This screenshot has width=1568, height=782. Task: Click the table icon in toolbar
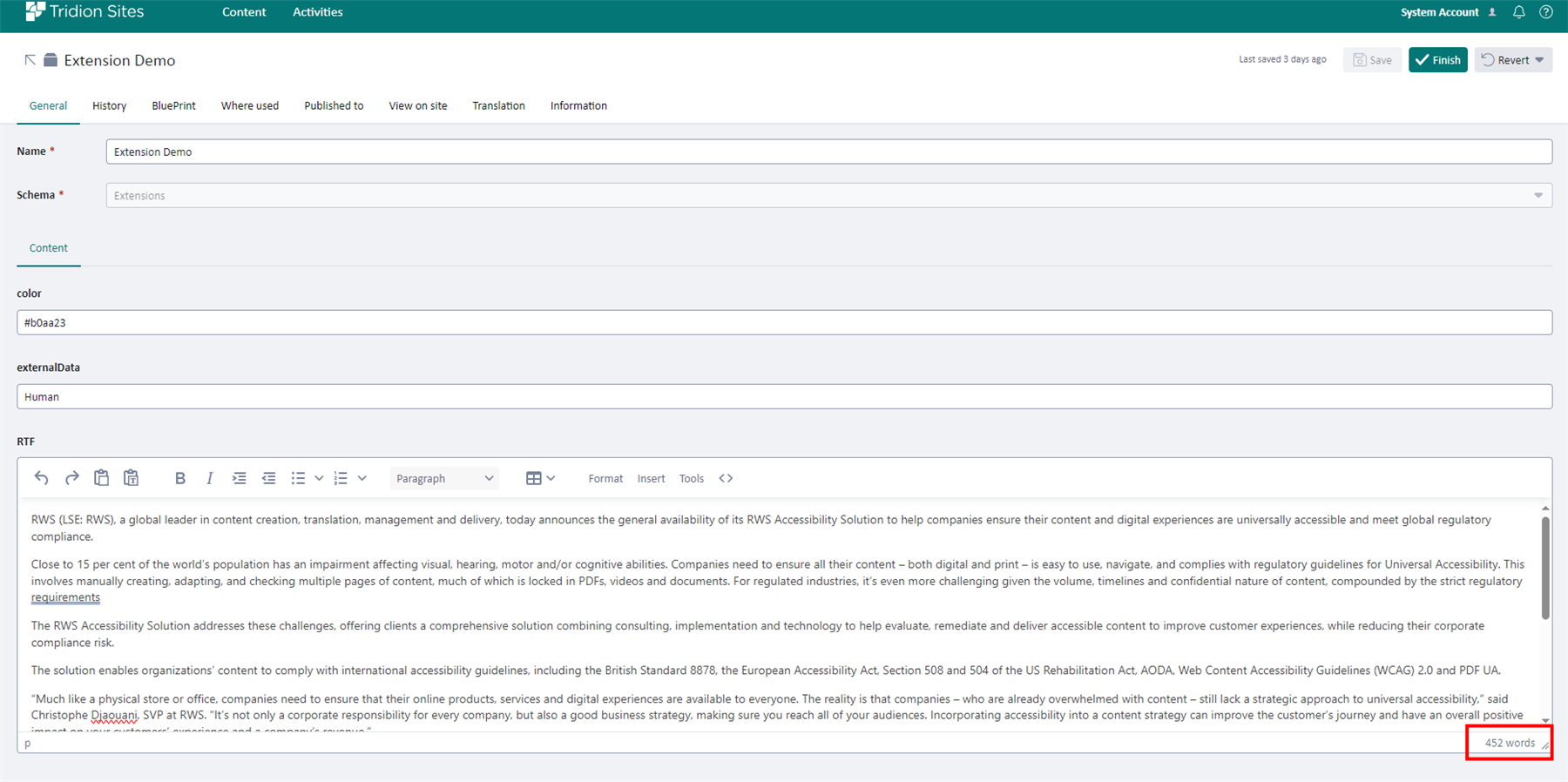(x=534, y=478)
